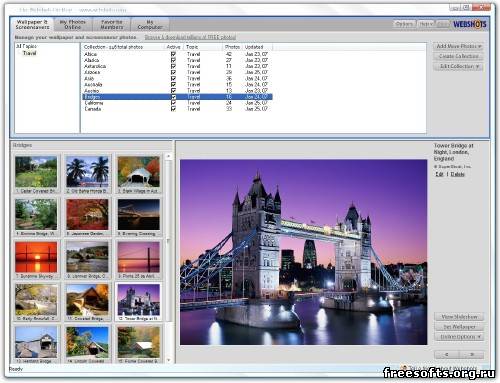This screenshot has height=383, width=500.
Task: Sort by the Active column header
Action: [x=174, y=47]
